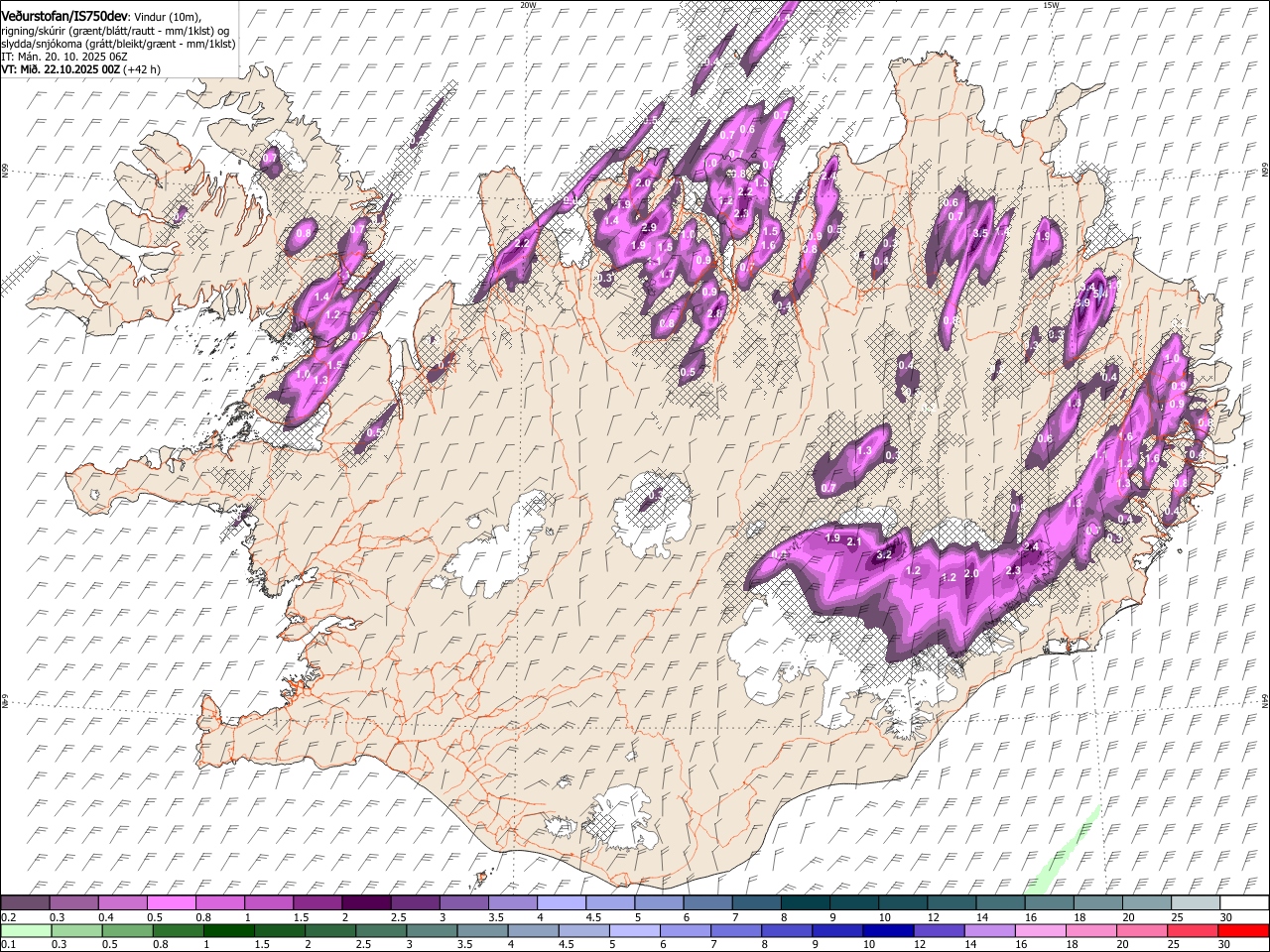Select the darkest purple 2–2.5 swatch in the snow legend
The width and height of the screenshot is (1270, 952).
click(x=367, y=903)
